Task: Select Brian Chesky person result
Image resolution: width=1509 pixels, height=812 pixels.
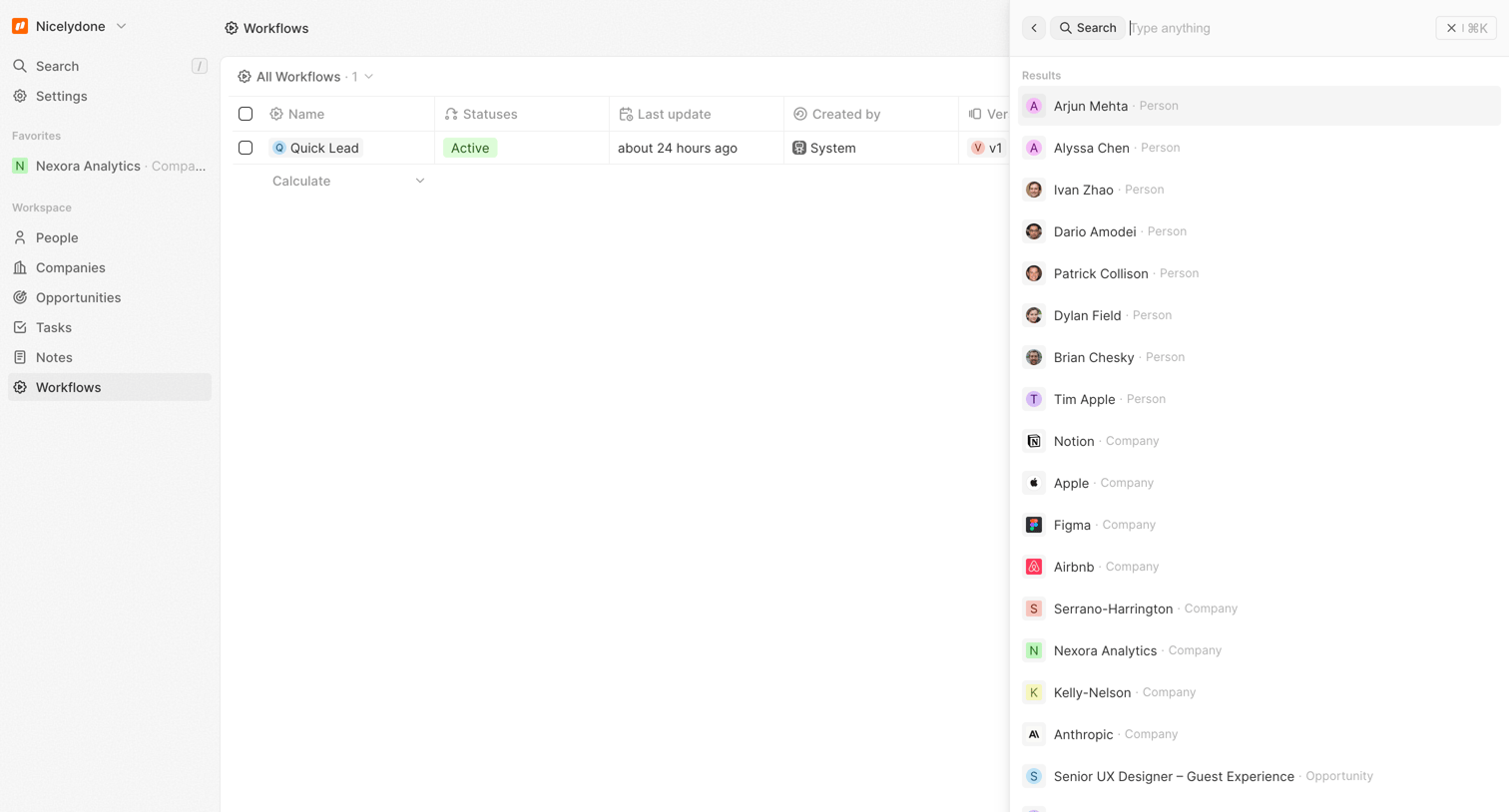Action: click(1259, 357)
